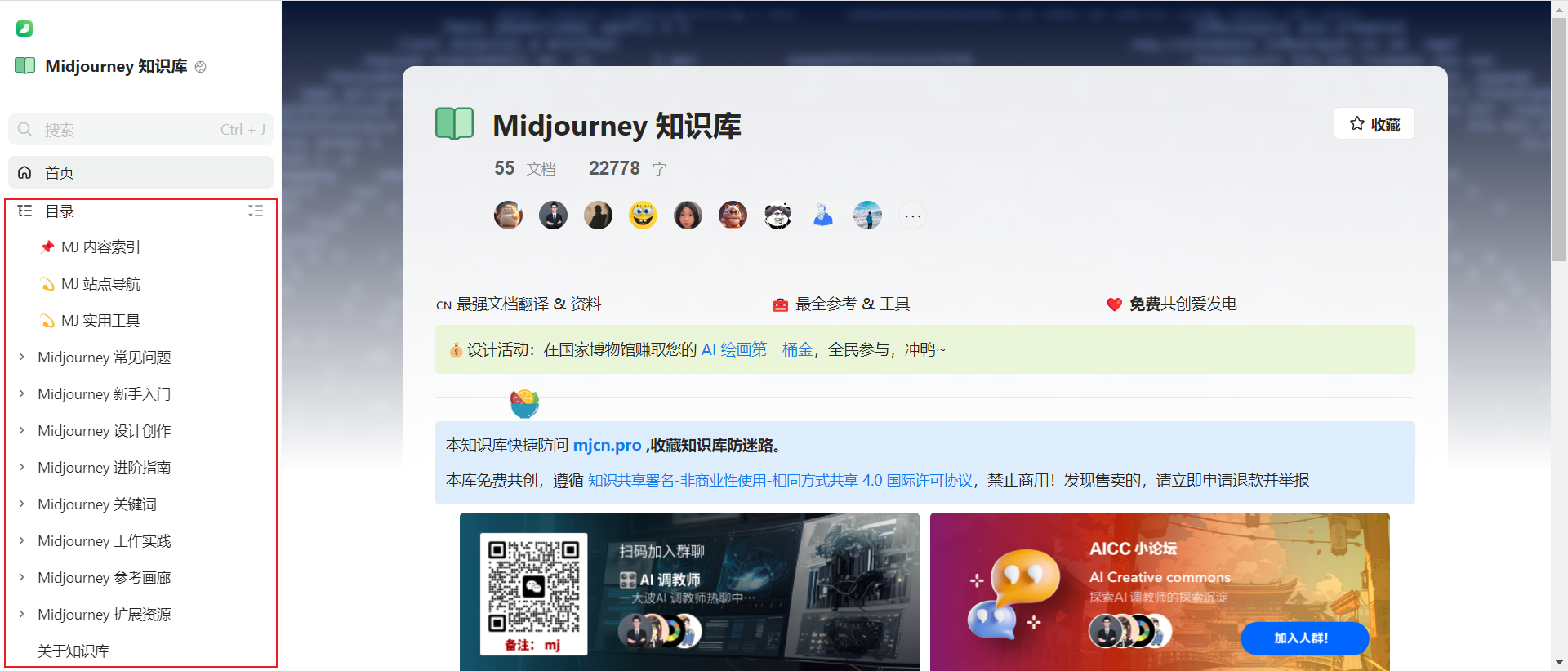Expand the Midjourney 关键词 section
This screenshot has width=1568, height=671.
(22, 504)
